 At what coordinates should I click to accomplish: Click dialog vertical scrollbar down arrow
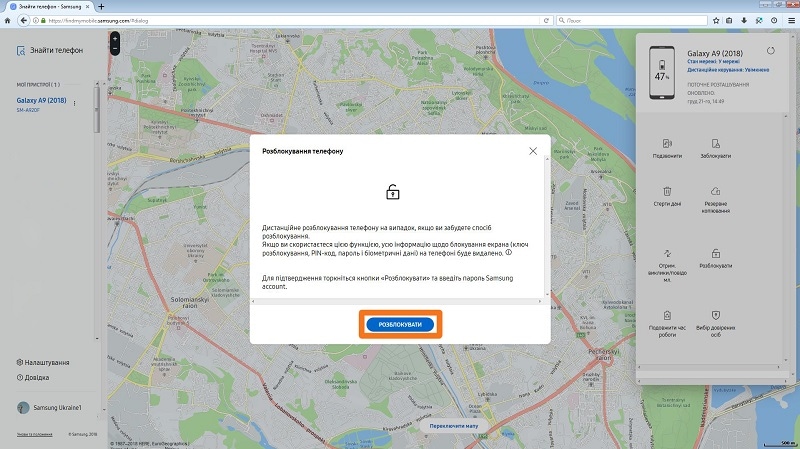(547, 294)
